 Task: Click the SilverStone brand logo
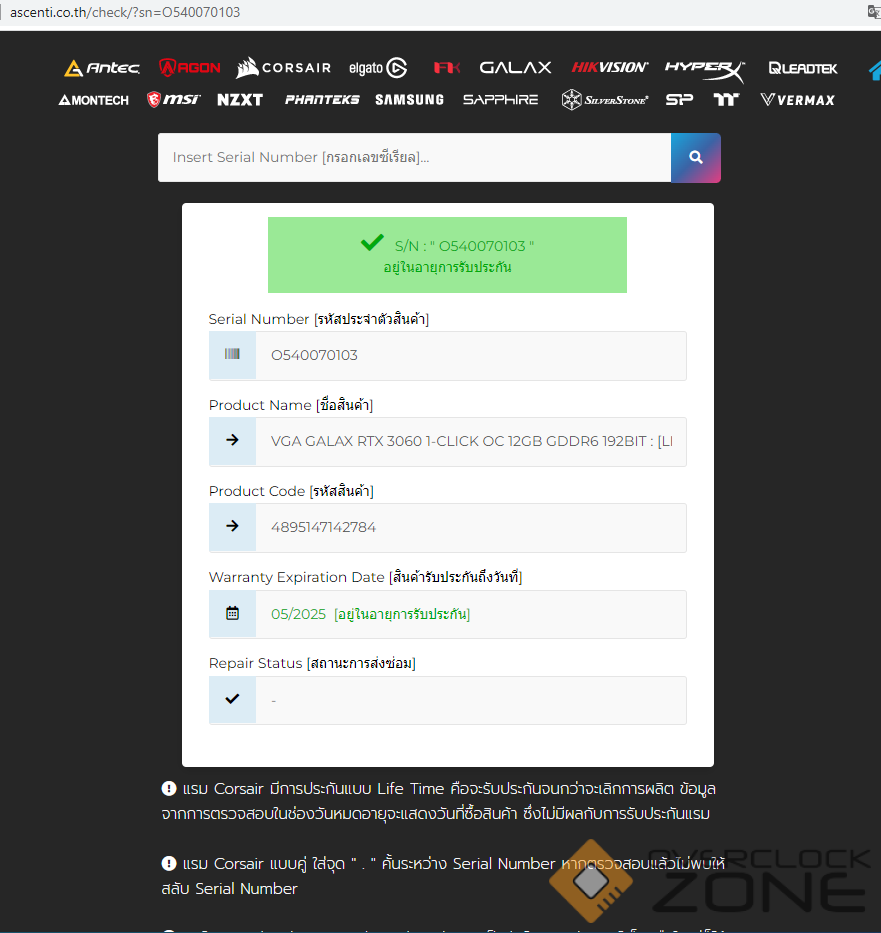(604, 100)
